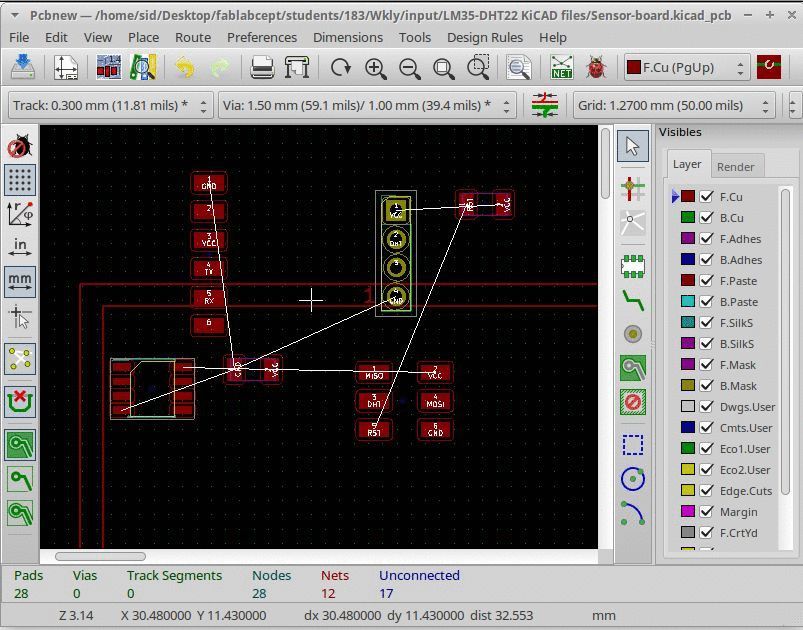The height and width of the screenshot is (630, 803).
Task: Uncheck Edge.Cuts layer visibility
Action: click(706, 491)
